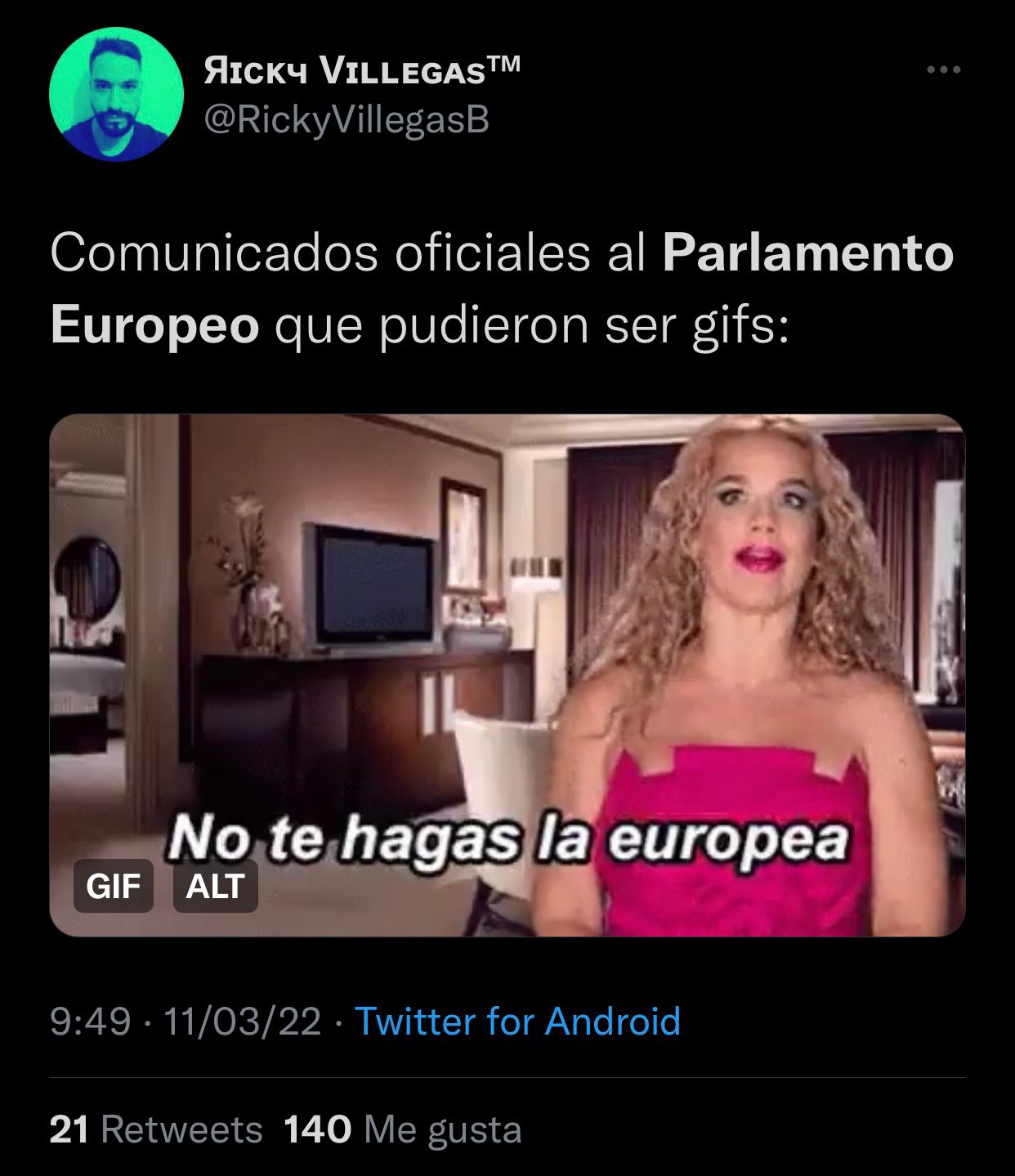
Task: Click Ricky Villegas profile avatar
Action: tap(116, 94)
